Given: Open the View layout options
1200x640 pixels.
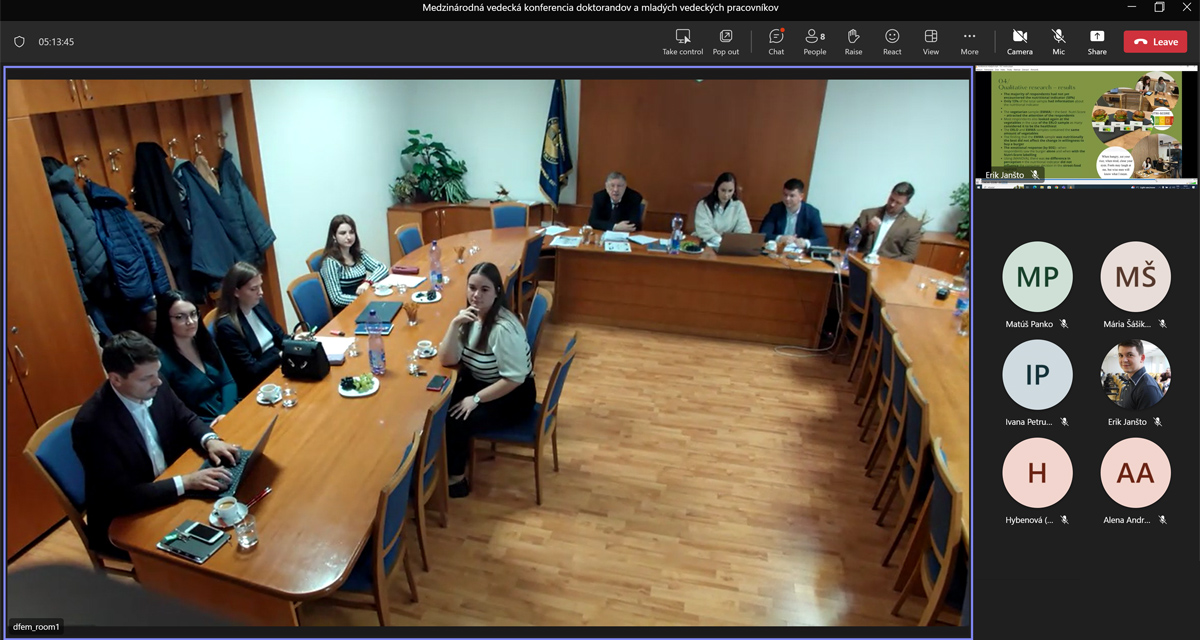Looking at the screenshot, I should pyautogui.click(x=931, y=41).
